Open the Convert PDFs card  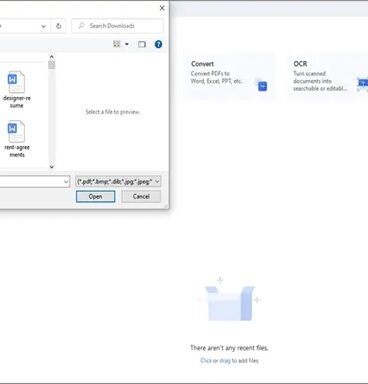pyautogui.click(x=229, y=77)
